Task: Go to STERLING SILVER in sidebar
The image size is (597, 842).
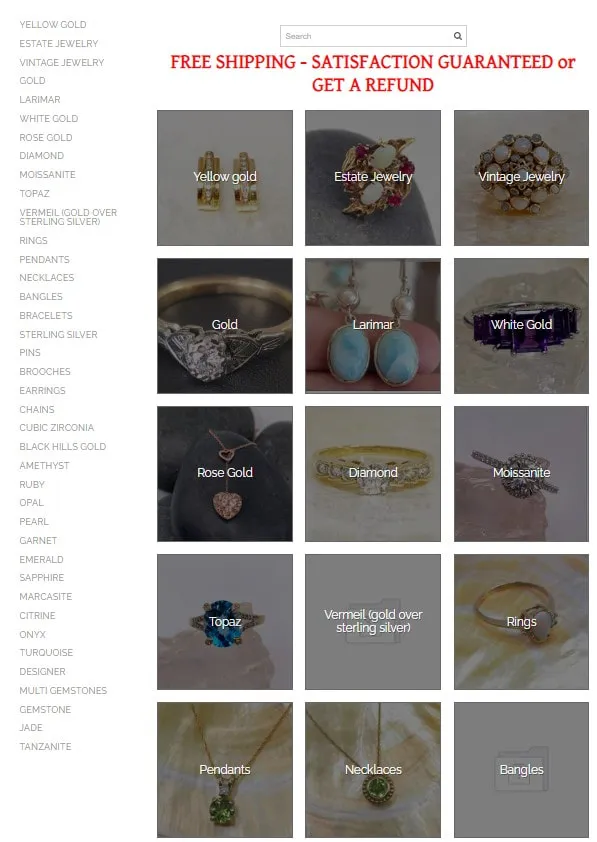Action: pyautogui.click(x=59, y=335)
